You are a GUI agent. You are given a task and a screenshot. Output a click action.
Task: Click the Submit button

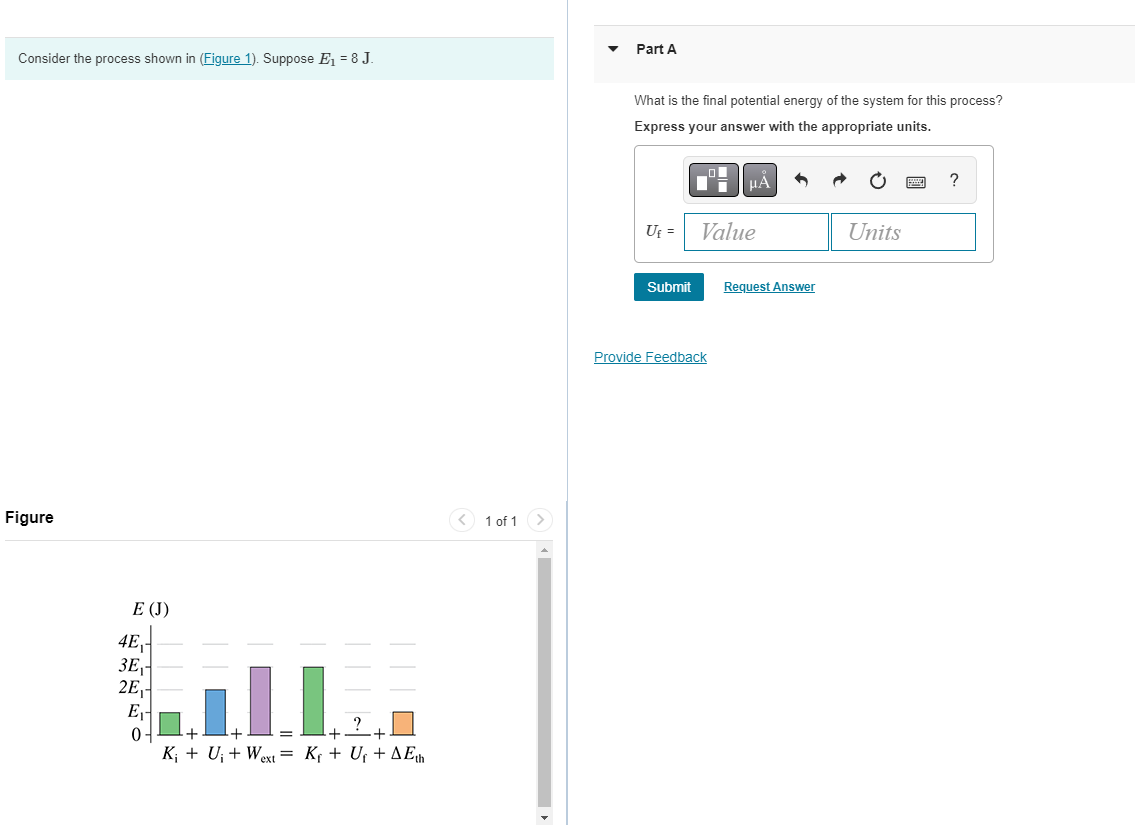669,287
